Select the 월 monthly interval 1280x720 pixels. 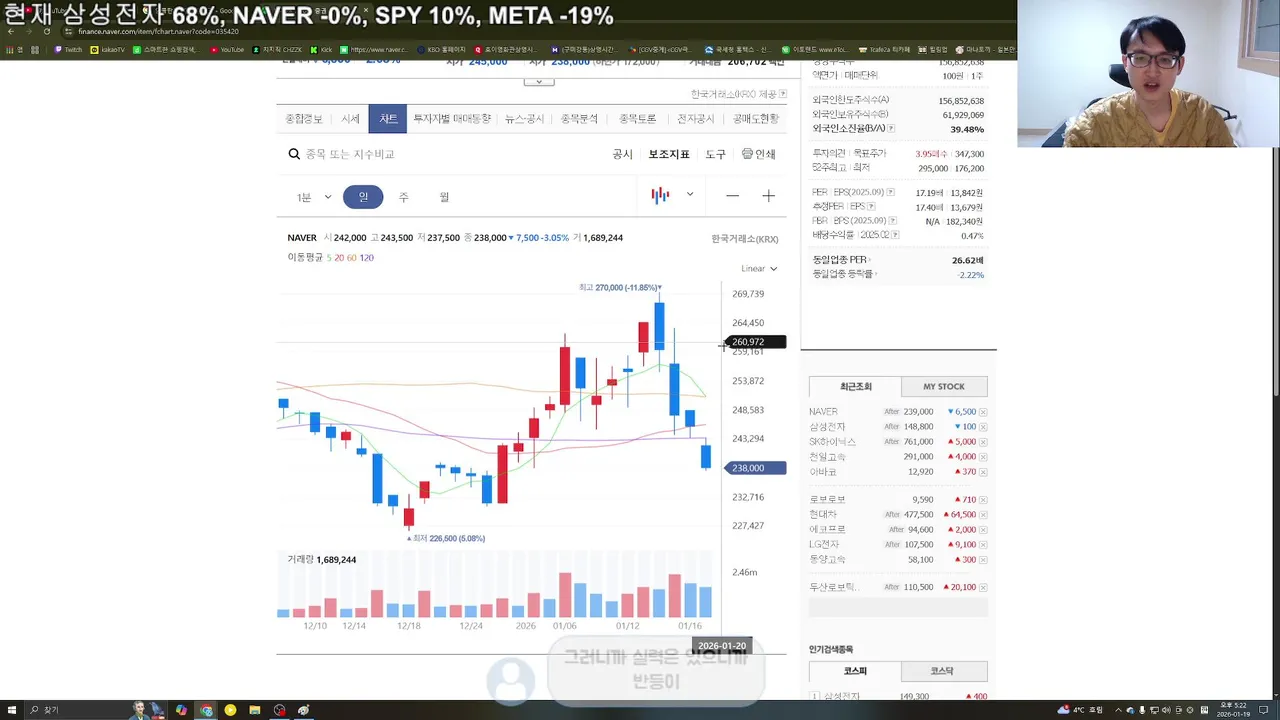[444, 197]
